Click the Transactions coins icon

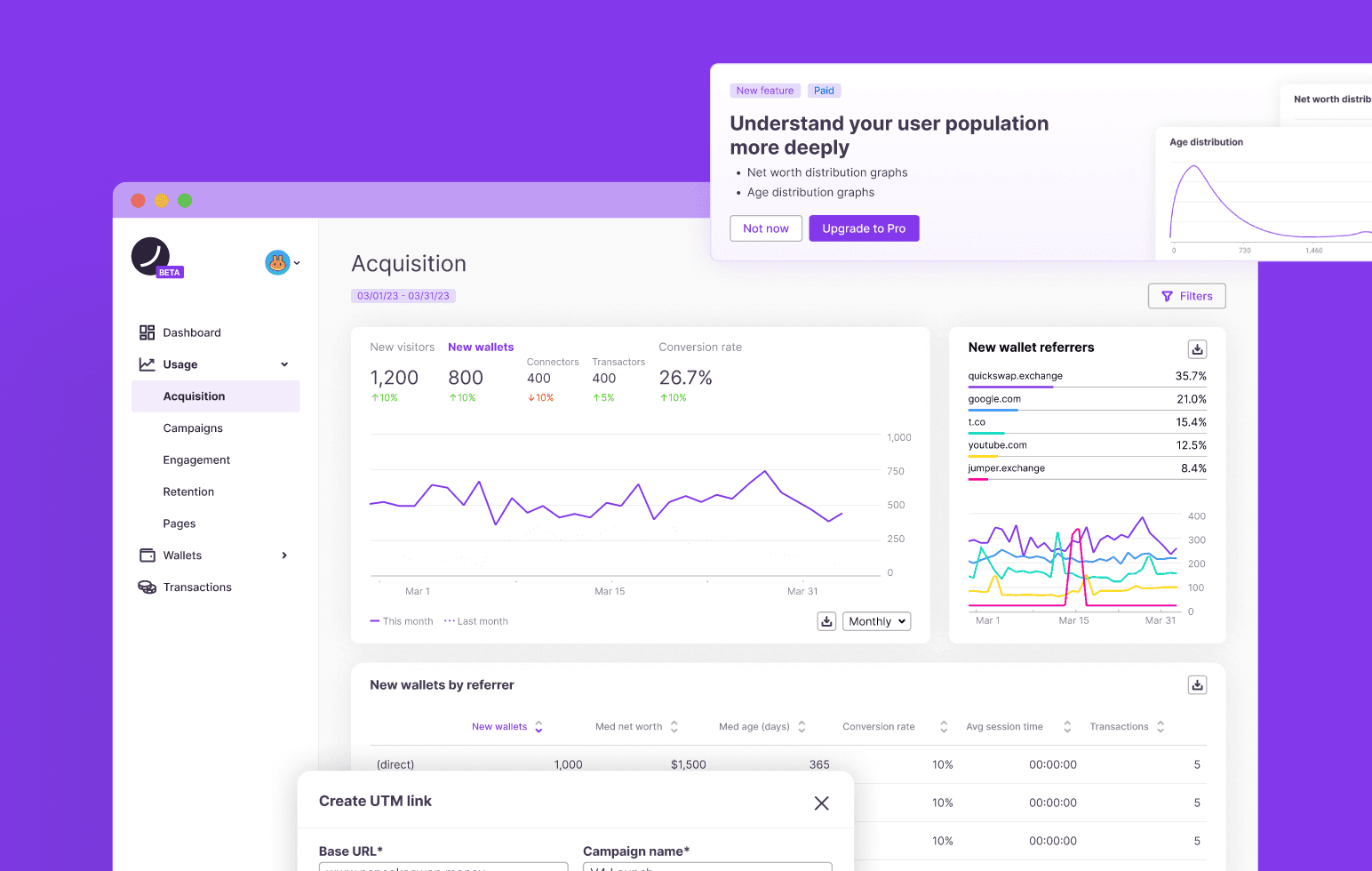(x=147, y=587)
